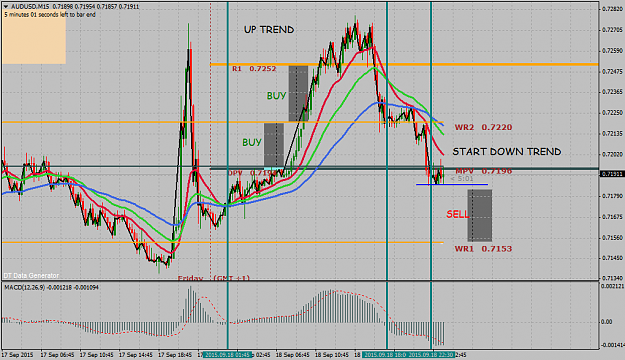
Task: Click the highlighted 2015.09.18 01:45 time marker
Action: (228, 354)
